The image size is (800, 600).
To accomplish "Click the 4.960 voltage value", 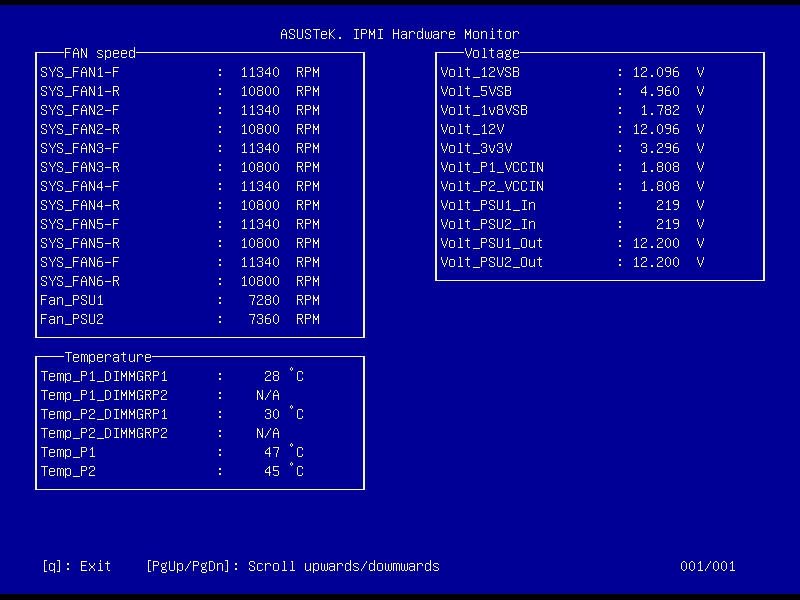I will coord(660,91).
